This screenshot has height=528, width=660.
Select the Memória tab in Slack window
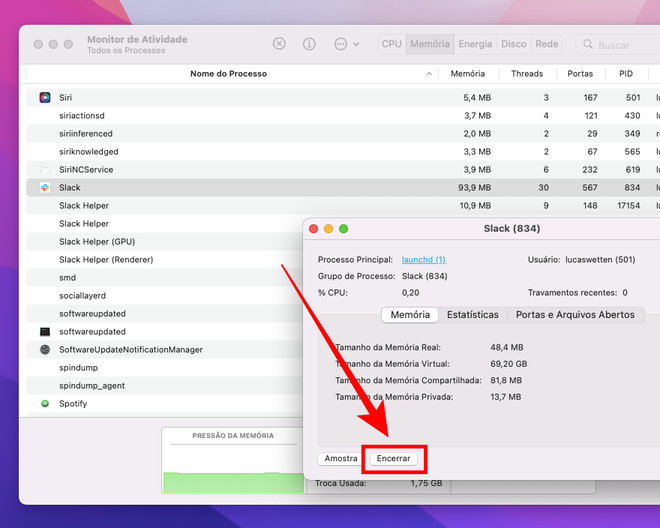[x=410, y=315]
